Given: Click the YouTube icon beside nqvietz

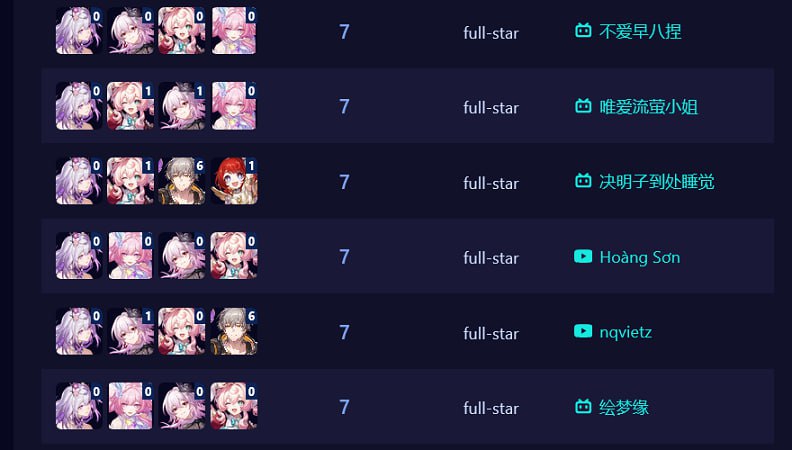Looking at the screenshot, I should (583, 331).
